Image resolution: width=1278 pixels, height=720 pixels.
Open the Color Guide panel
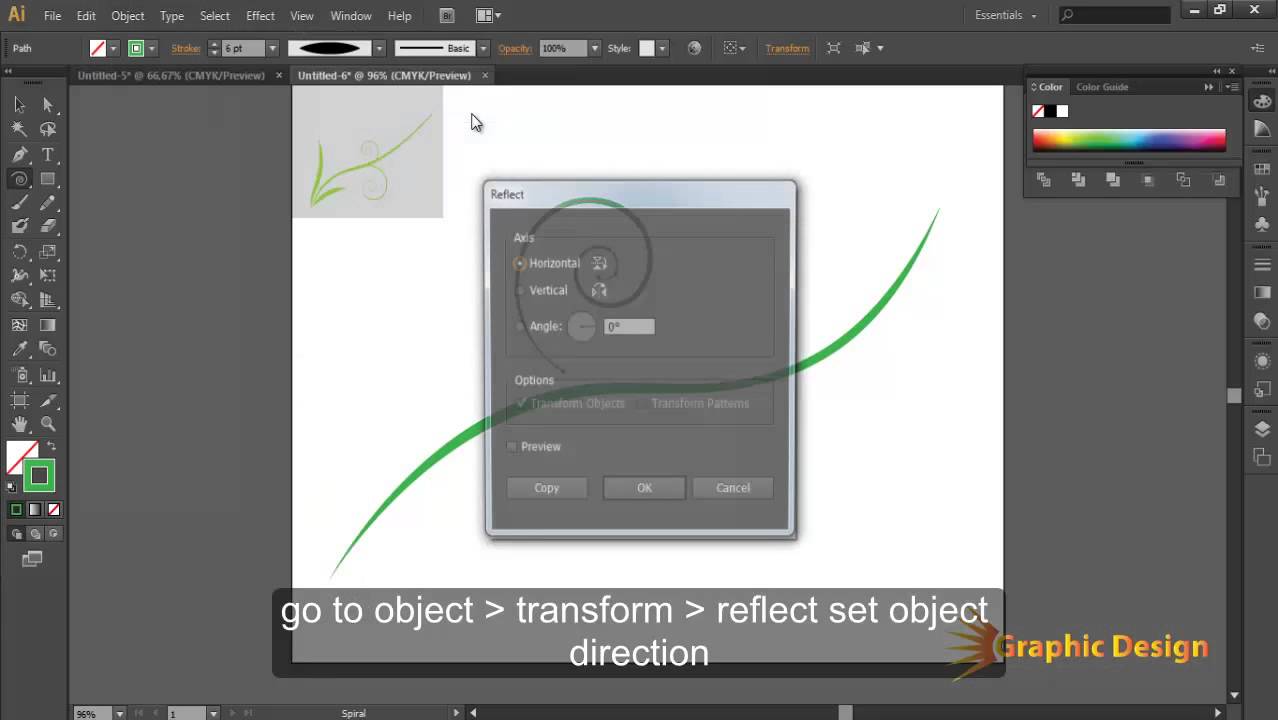(1100, 87)
